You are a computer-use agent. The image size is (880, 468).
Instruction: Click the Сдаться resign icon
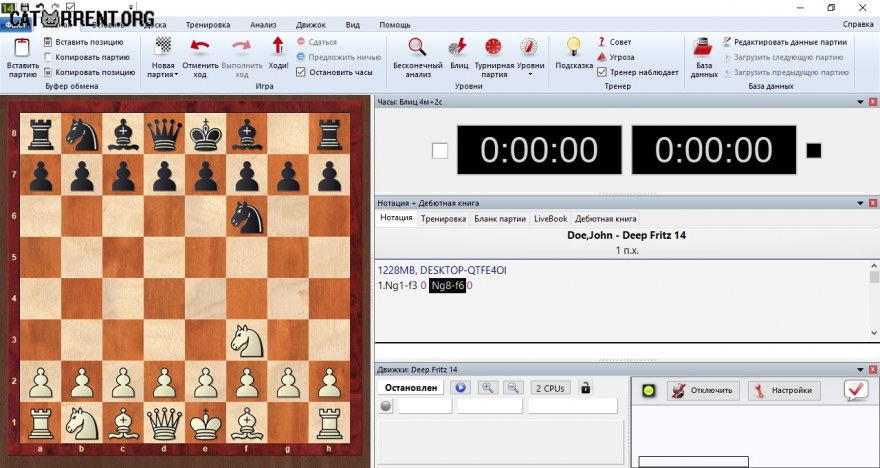pyautogui.click(x=301, y=42)
